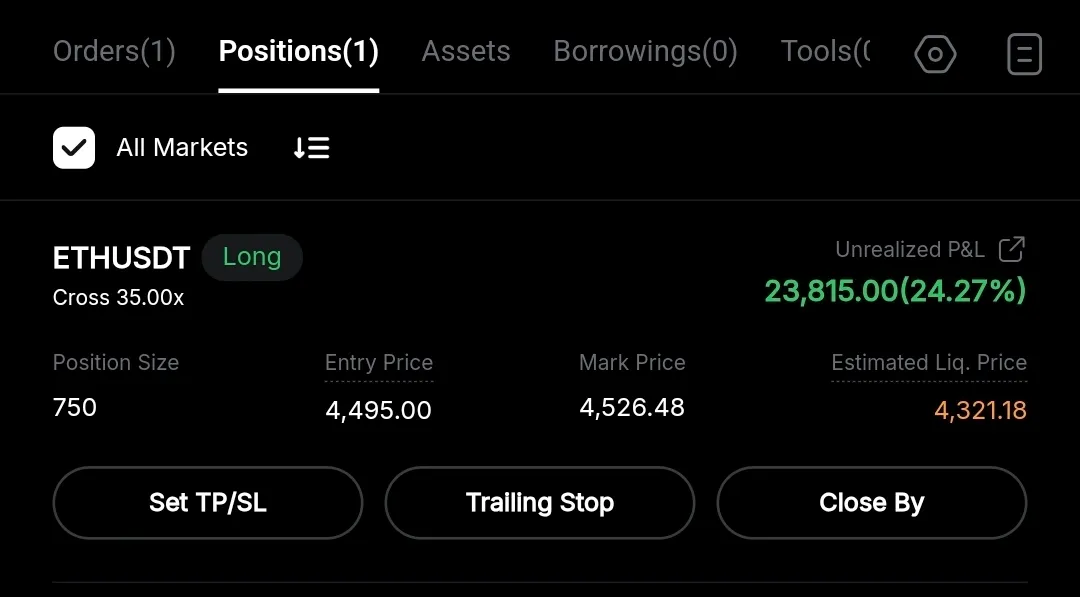Open the Assets tab
The width and height of the screenshot is (1080, 597).
point(466,52)
